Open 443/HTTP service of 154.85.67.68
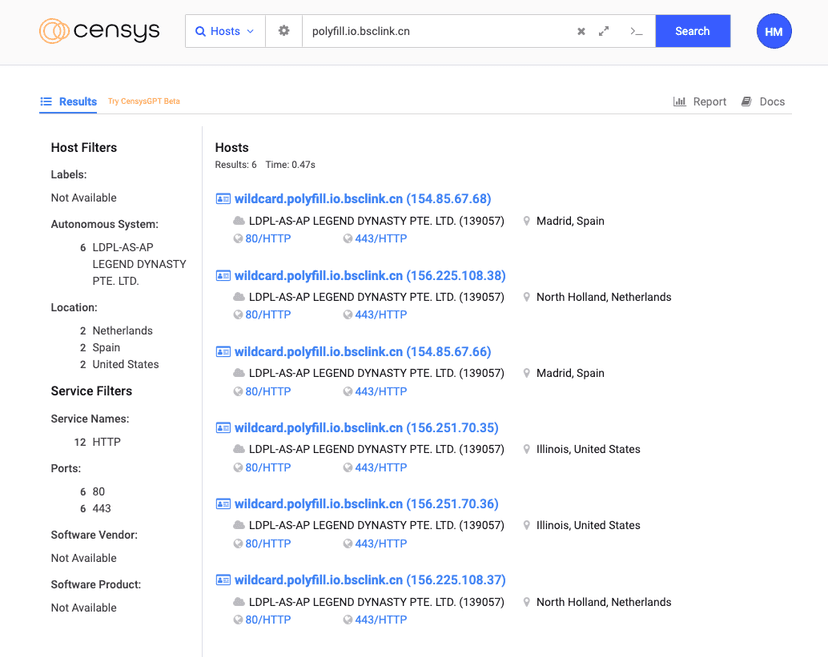 [x=381, y=238]
